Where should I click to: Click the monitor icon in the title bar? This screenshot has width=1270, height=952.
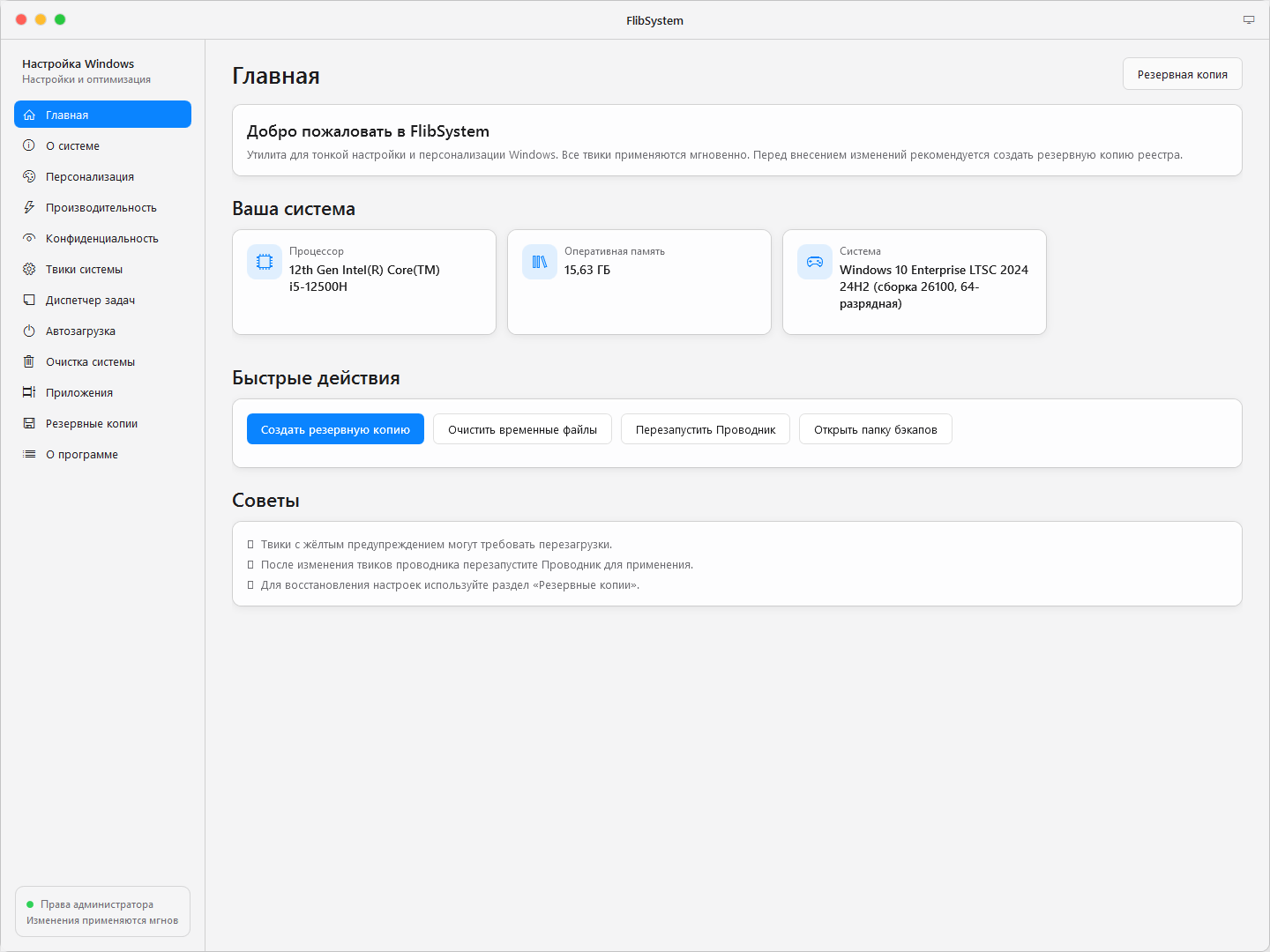point(1249,19)
